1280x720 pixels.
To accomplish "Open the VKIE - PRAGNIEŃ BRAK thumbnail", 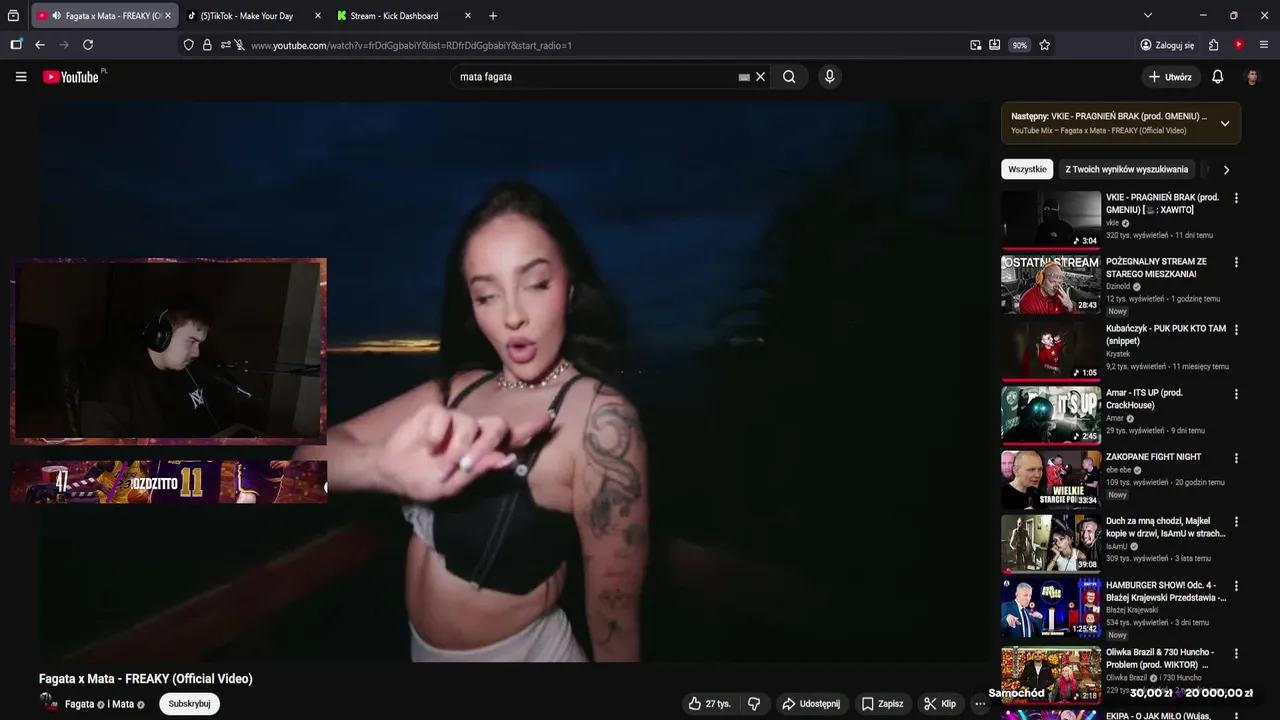I will (1051, 220).
